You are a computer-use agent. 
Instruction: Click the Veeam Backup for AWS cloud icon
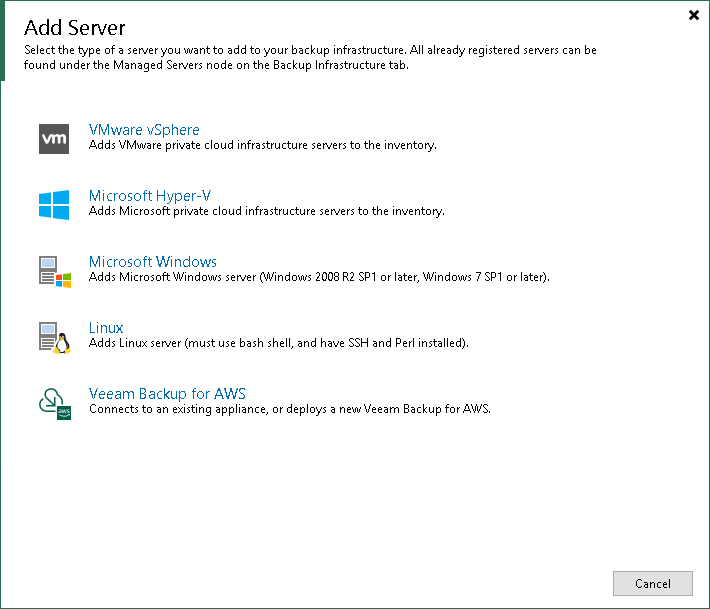pyautogui.click(x=55, y=403)
